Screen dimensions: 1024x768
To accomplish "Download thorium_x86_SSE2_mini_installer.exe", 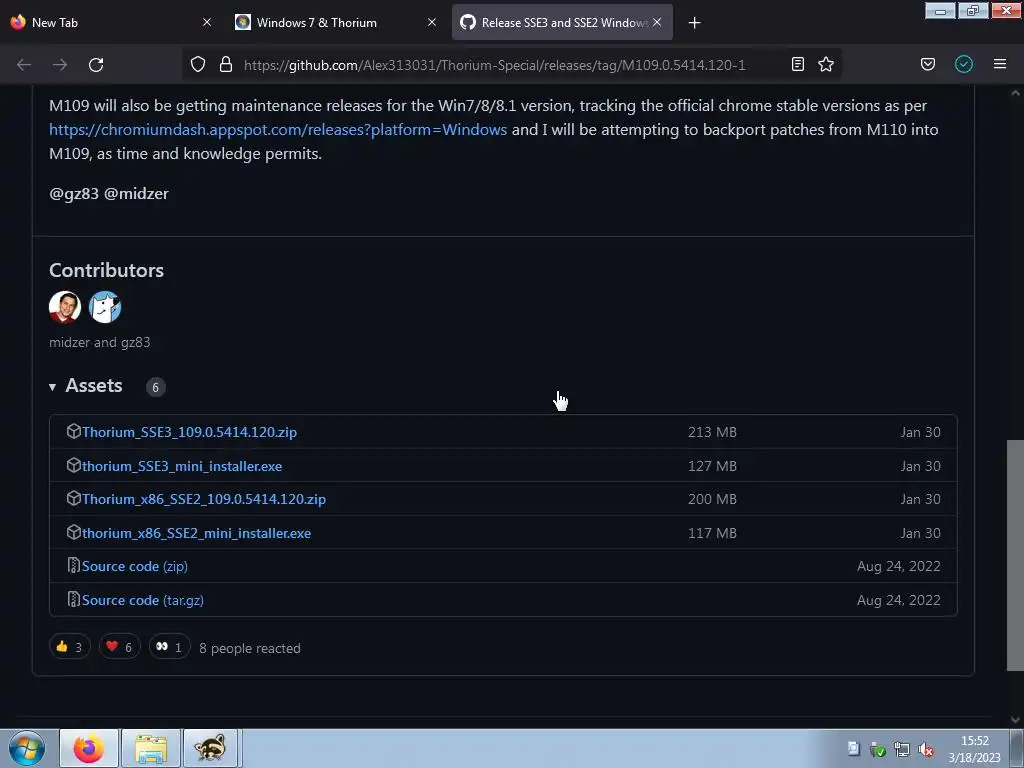I will (x=197, y=533).
